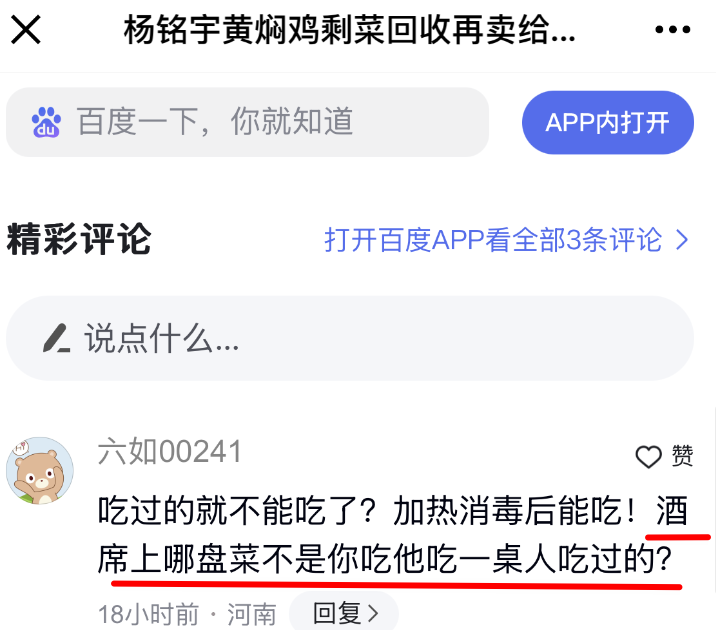Open username 六如00241 profile
This screenshot has width=716, height=630.
point(169,452)
